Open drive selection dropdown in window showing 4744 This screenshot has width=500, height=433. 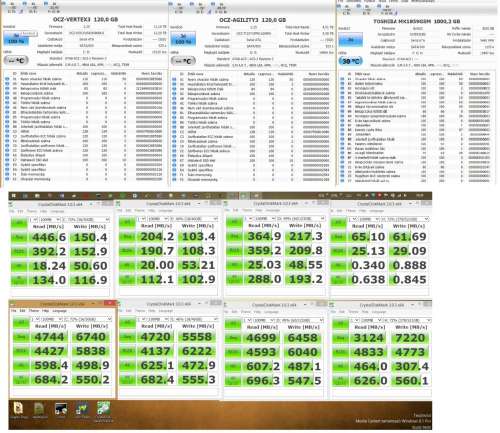(x=88, y=319)
